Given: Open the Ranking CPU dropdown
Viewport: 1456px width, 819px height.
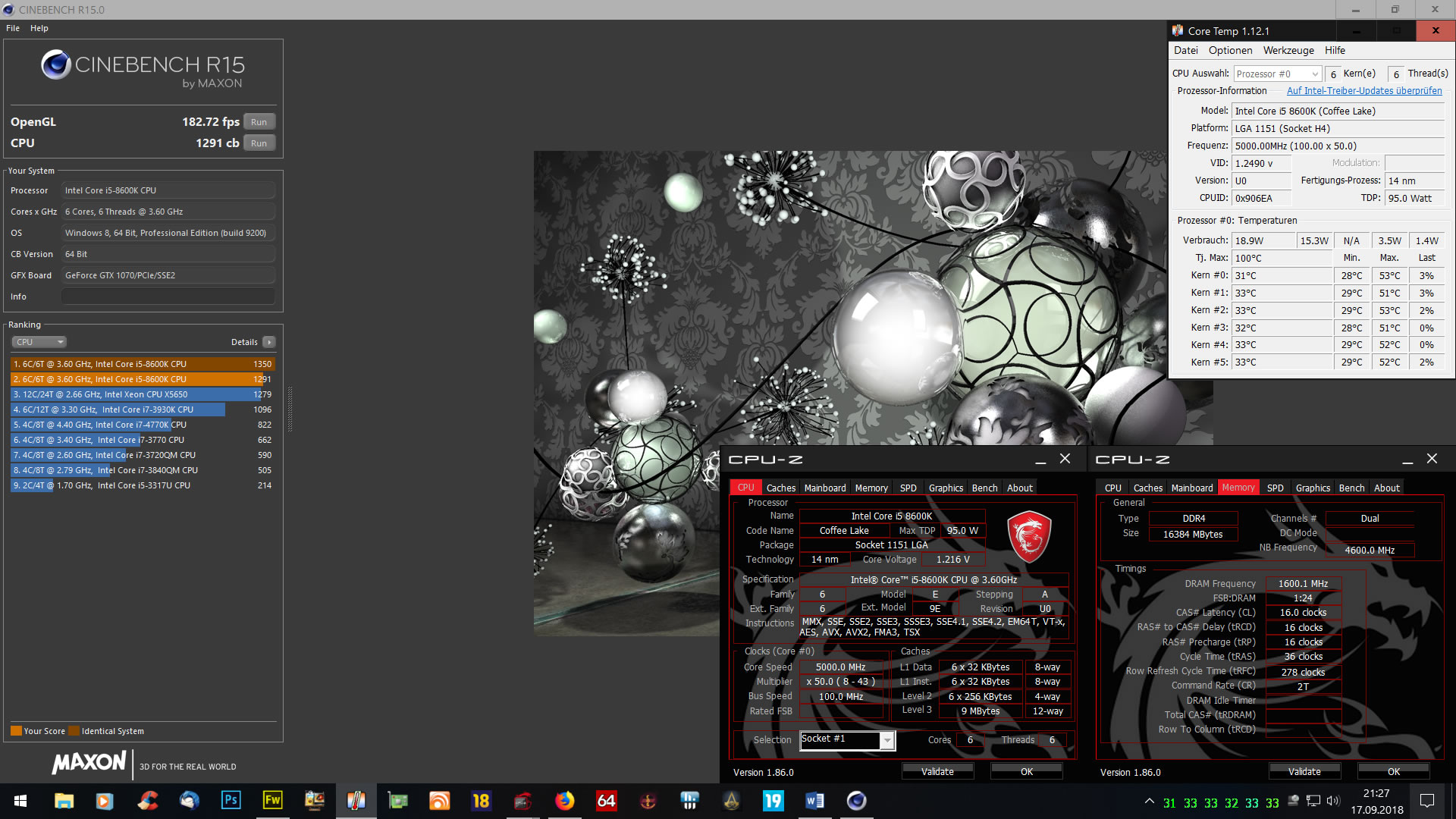Looking at the screenshot, I should (39, 342).
